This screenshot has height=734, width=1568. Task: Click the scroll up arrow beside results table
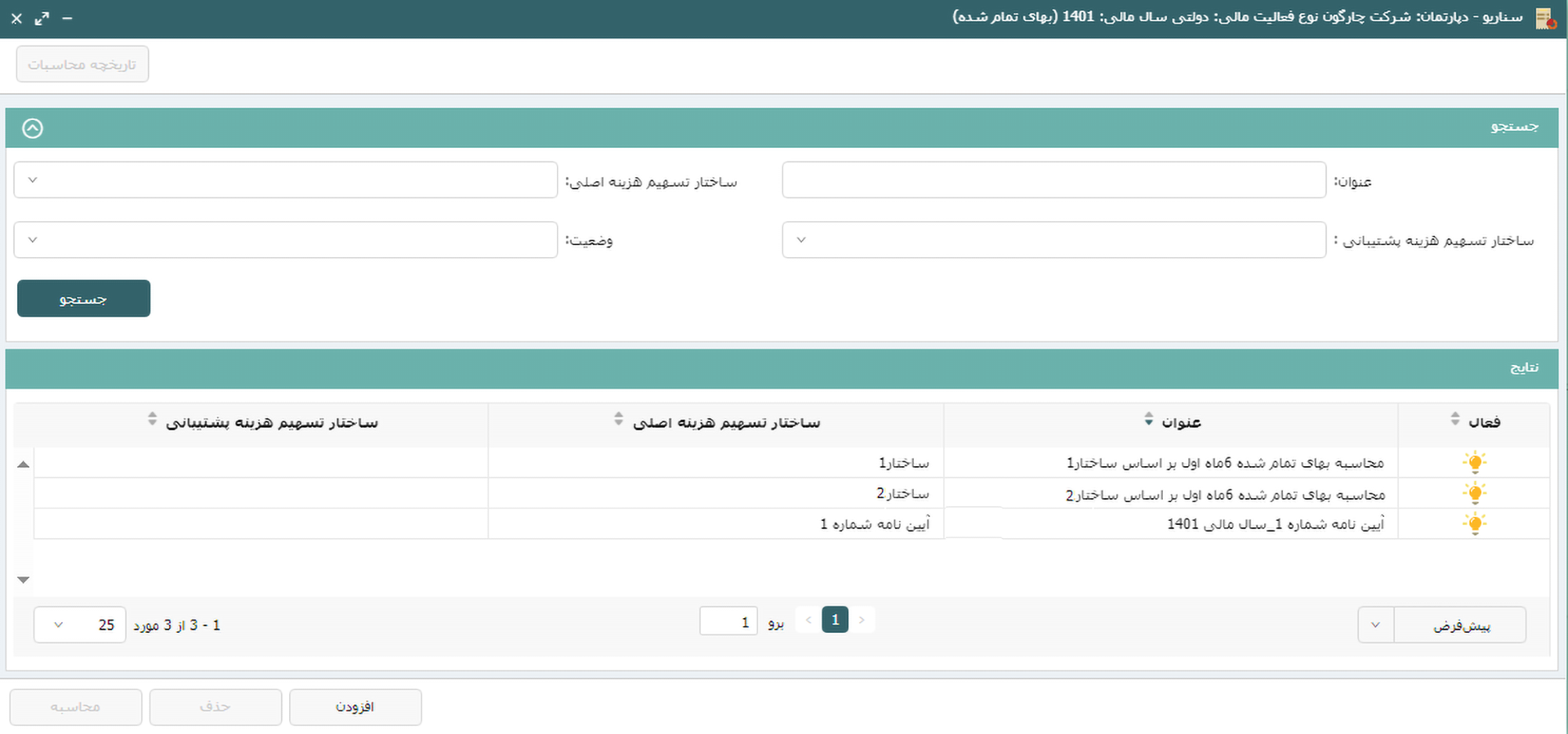point(24,465)
